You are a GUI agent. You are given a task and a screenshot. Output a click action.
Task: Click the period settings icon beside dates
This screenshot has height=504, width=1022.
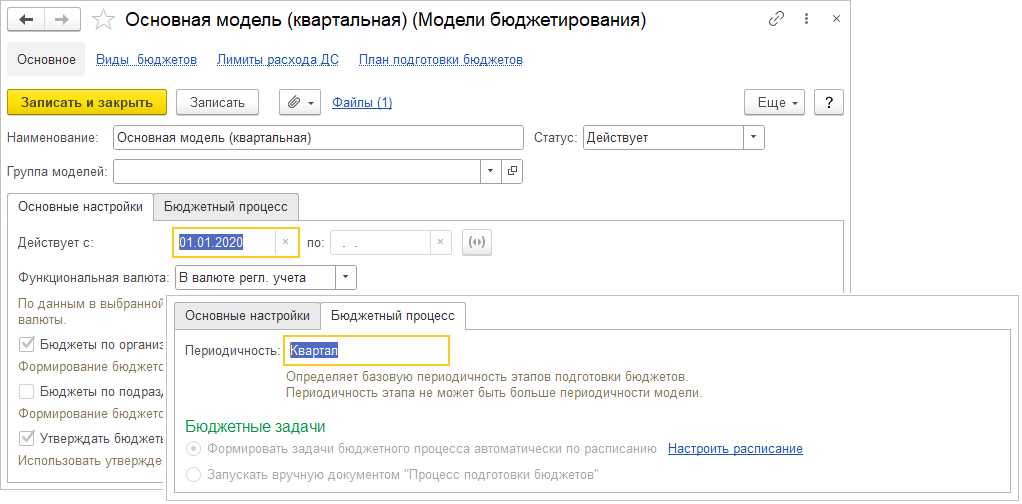(477, 242)
